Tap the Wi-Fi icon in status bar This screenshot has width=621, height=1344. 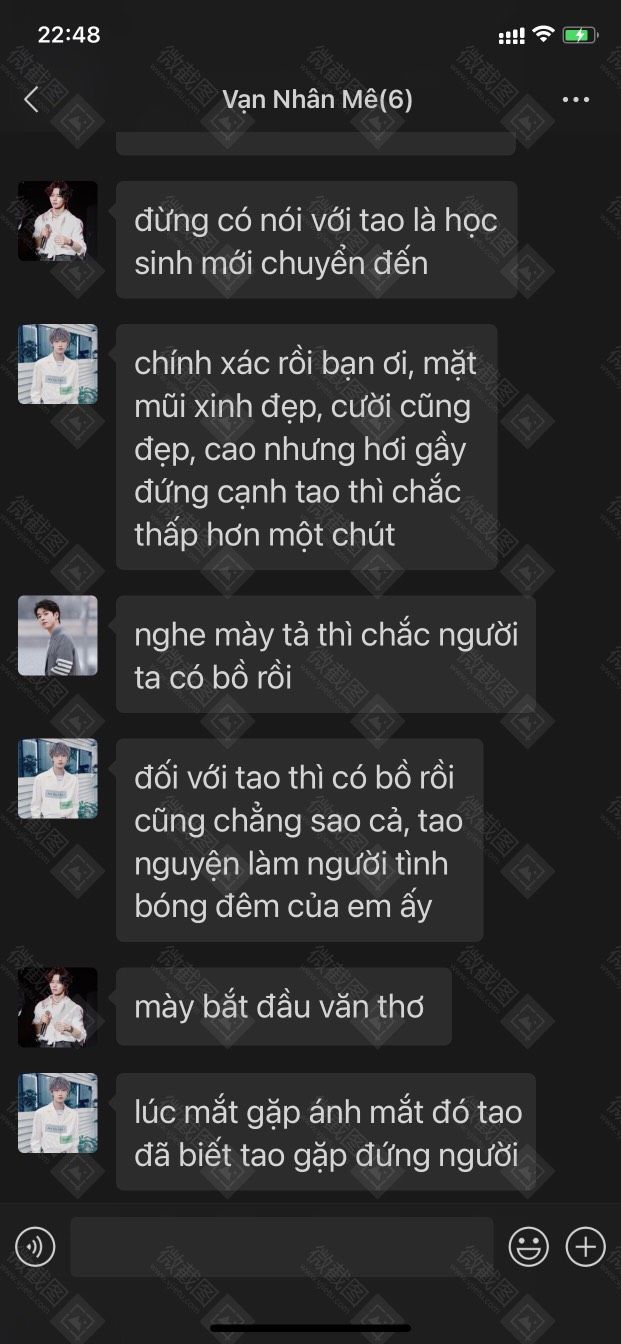[543, 35]
